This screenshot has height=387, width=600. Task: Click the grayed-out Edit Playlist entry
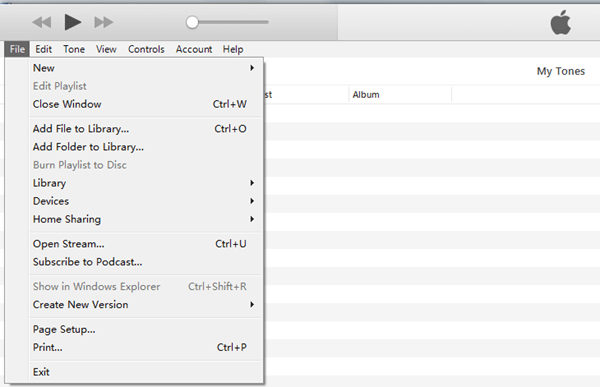coord(146,86)
